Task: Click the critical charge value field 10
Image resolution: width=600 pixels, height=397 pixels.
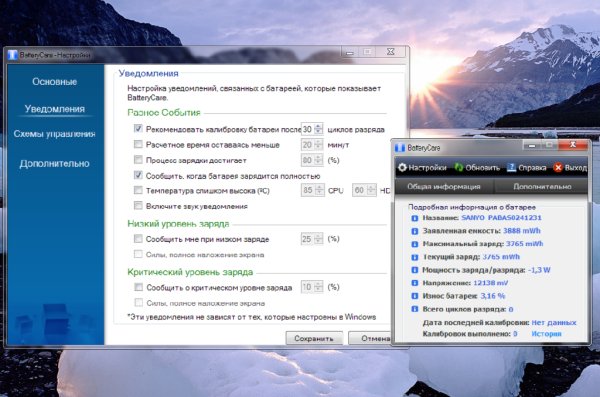Action: (308, 287)
